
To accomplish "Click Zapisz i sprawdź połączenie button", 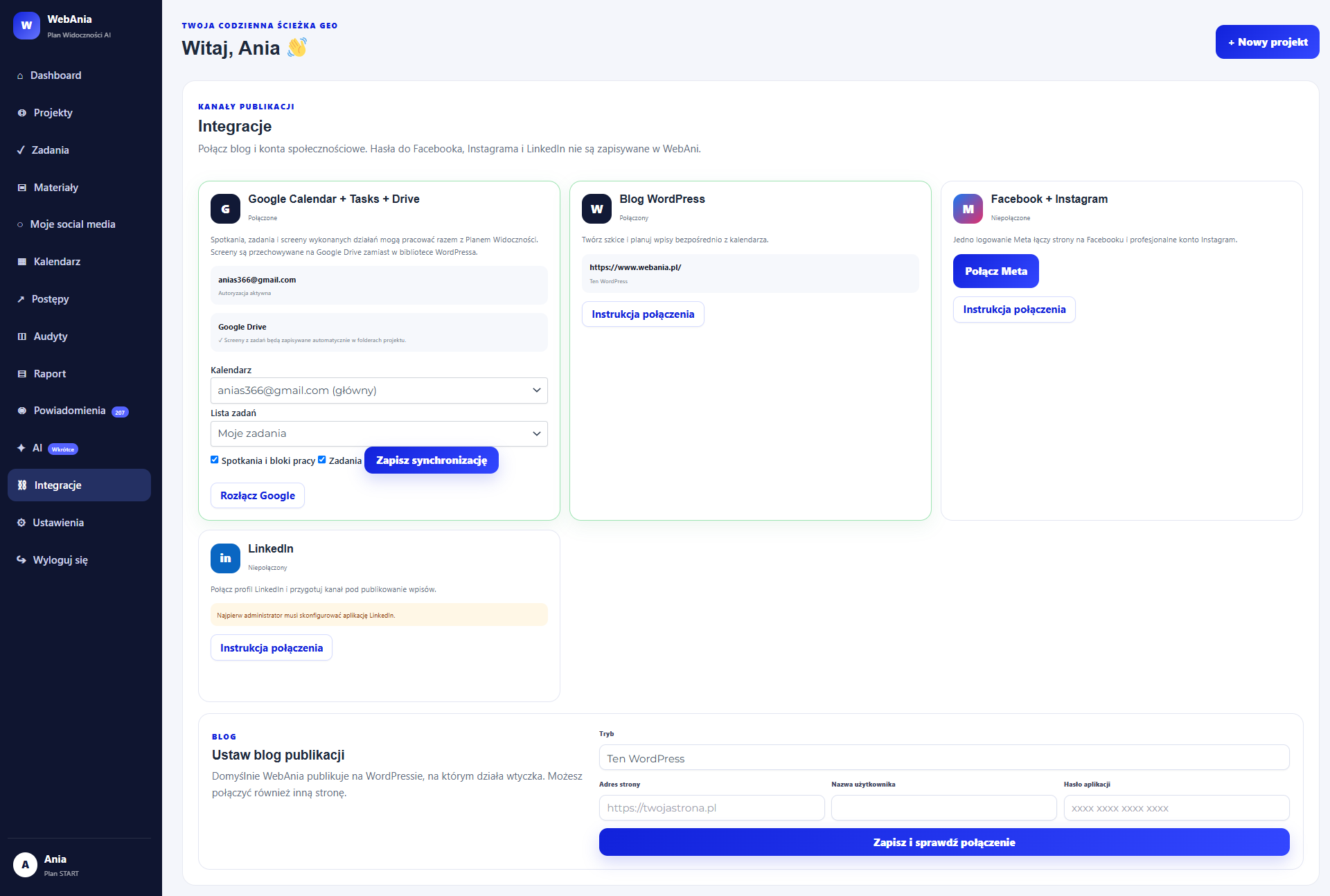I will (x=944, y=843).
